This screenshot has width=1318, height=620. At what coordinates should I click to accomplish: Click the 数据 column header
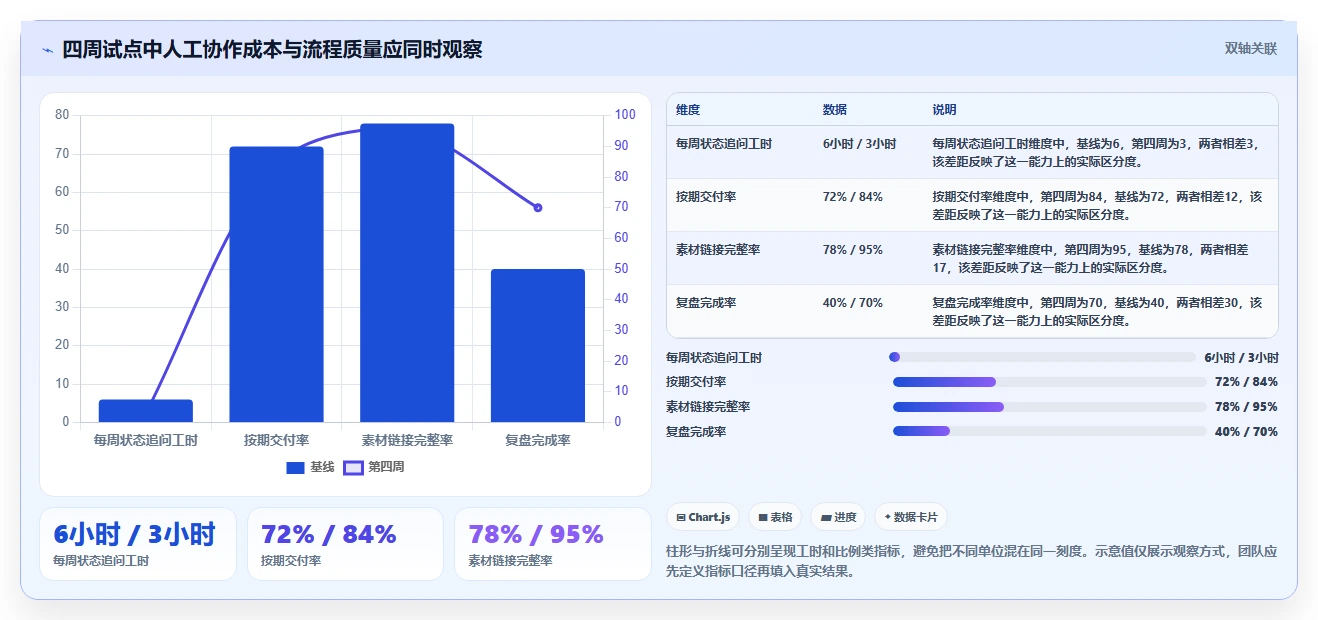click(x=835, y=109)
